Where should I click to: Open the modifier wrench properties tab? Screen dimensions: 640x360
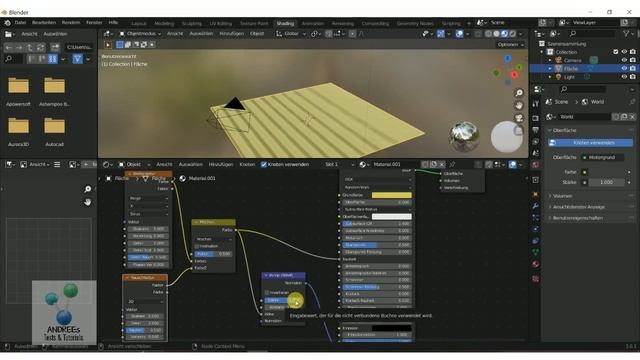pyautogui.click(x=536, y=206)
